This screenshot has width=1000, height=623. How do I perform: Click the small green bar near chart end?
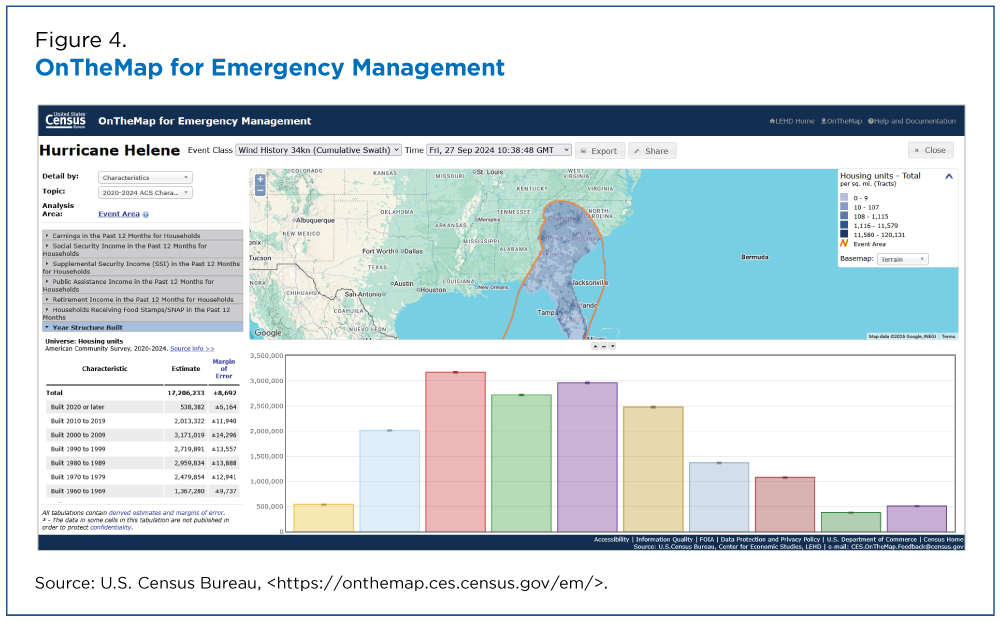851,522
